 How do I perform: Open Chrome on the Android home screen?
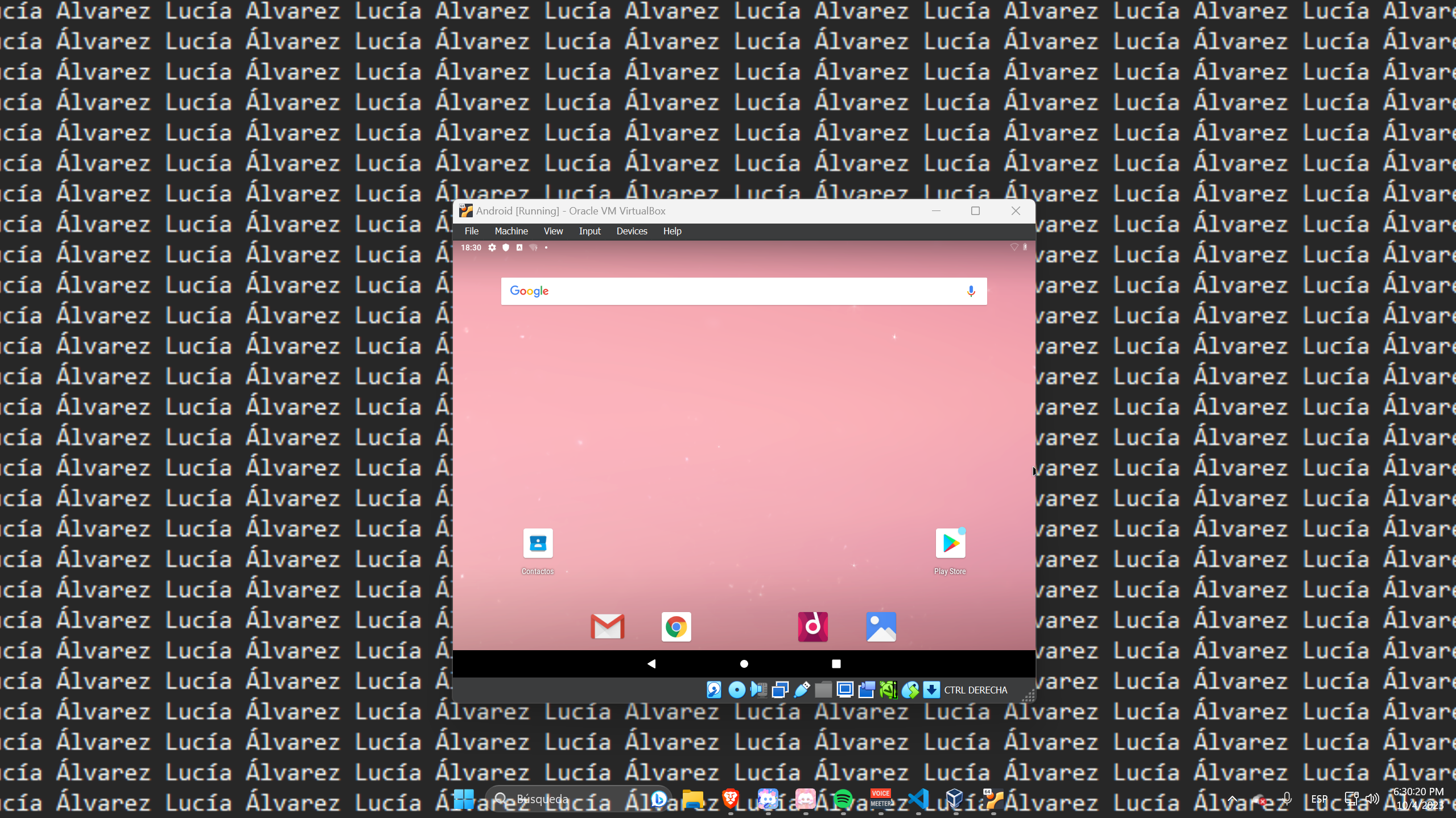coord(675,626)
